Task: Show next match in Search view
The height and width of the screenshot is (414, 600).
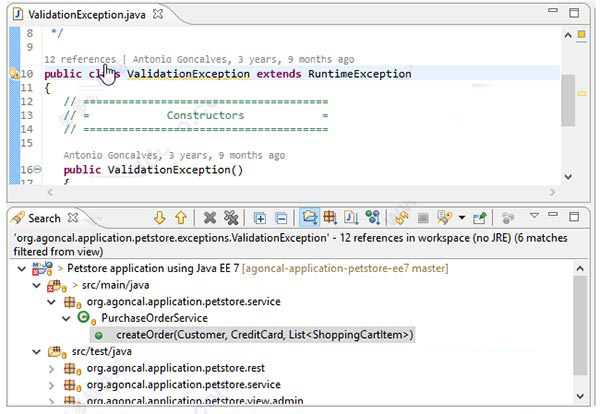Action: tap(160, 218)
